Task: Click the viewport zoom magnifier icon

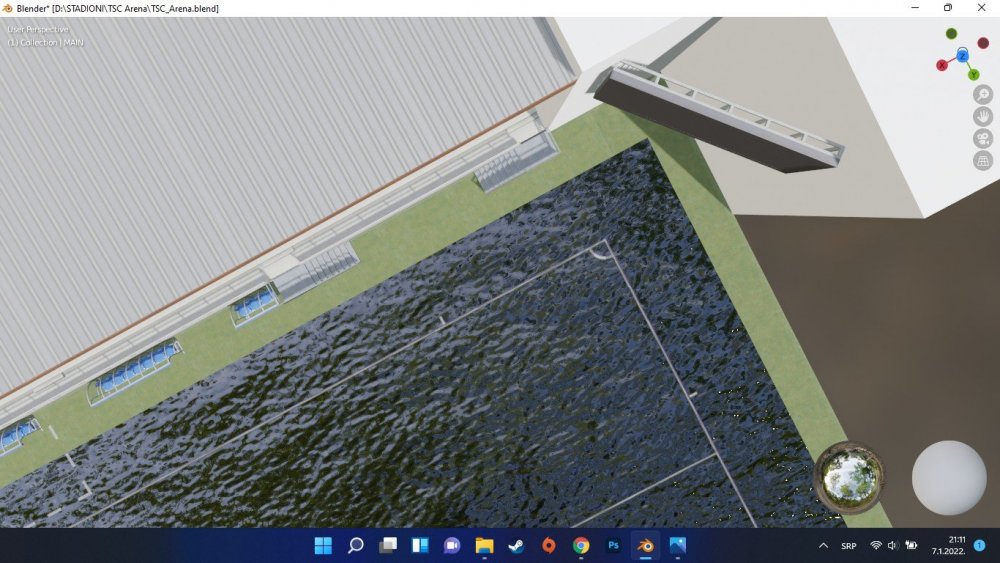Action: 983,94
